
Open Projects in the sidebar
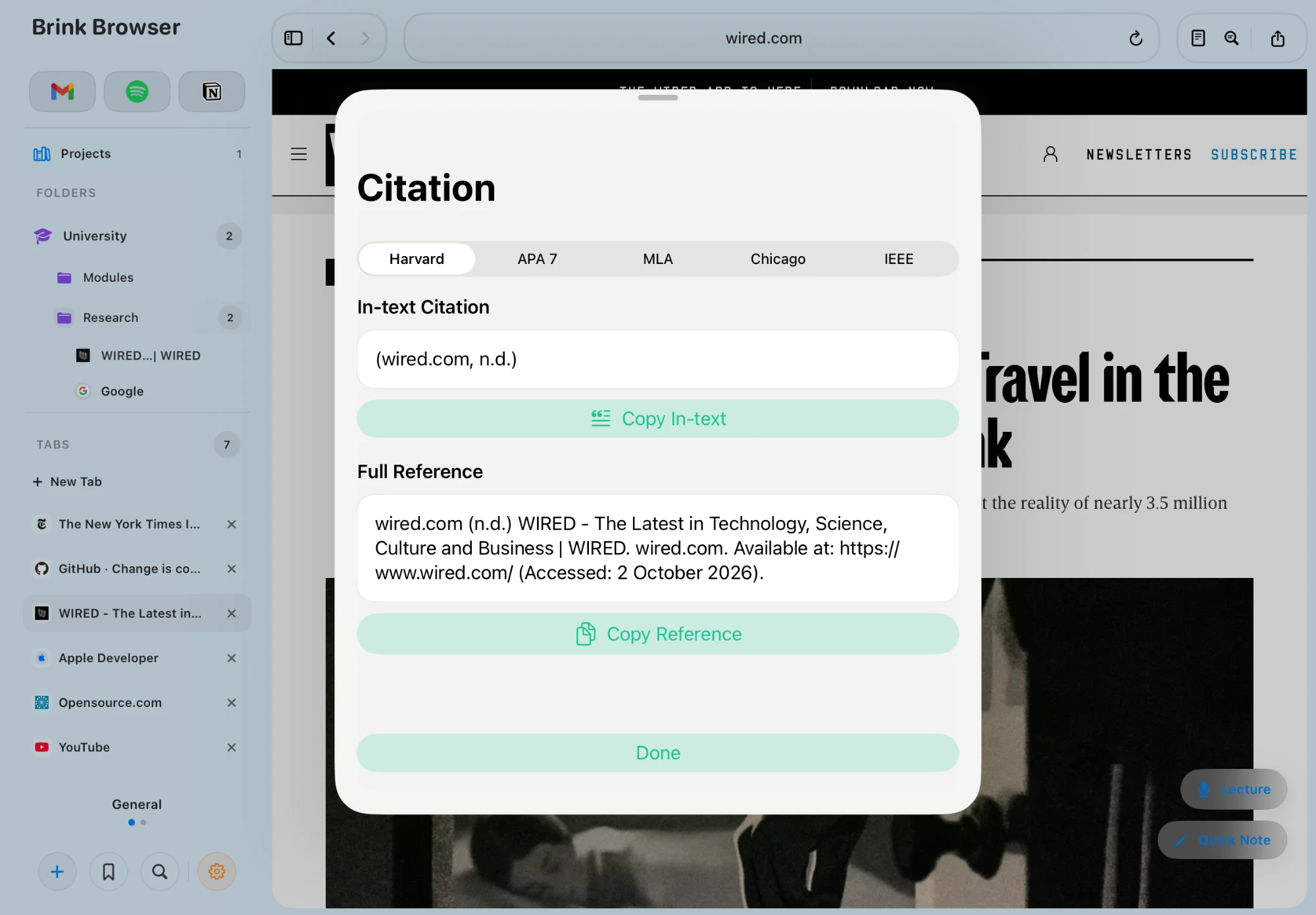(x=137, y=154)
